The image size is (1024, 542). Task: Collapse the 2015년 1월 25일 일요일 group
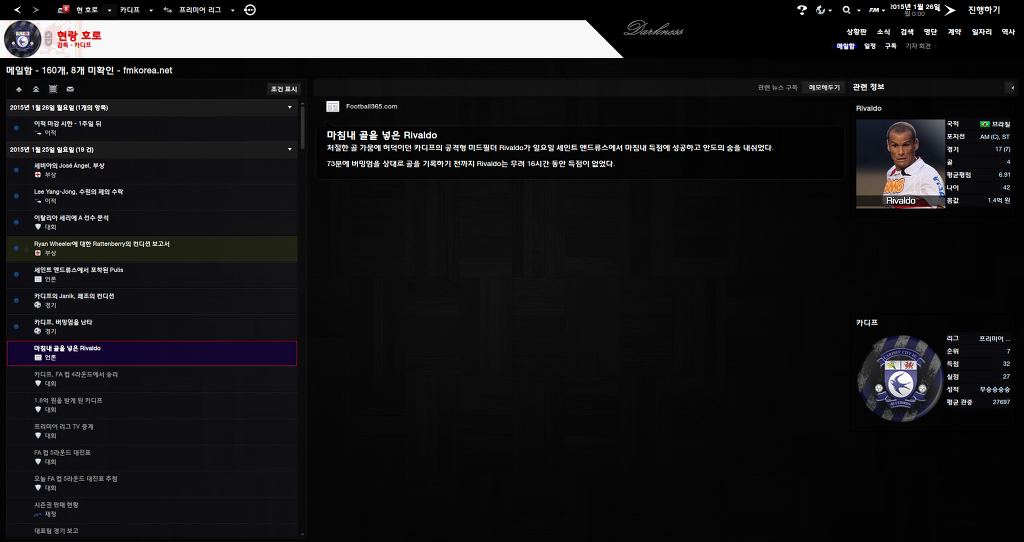point(290,150)
